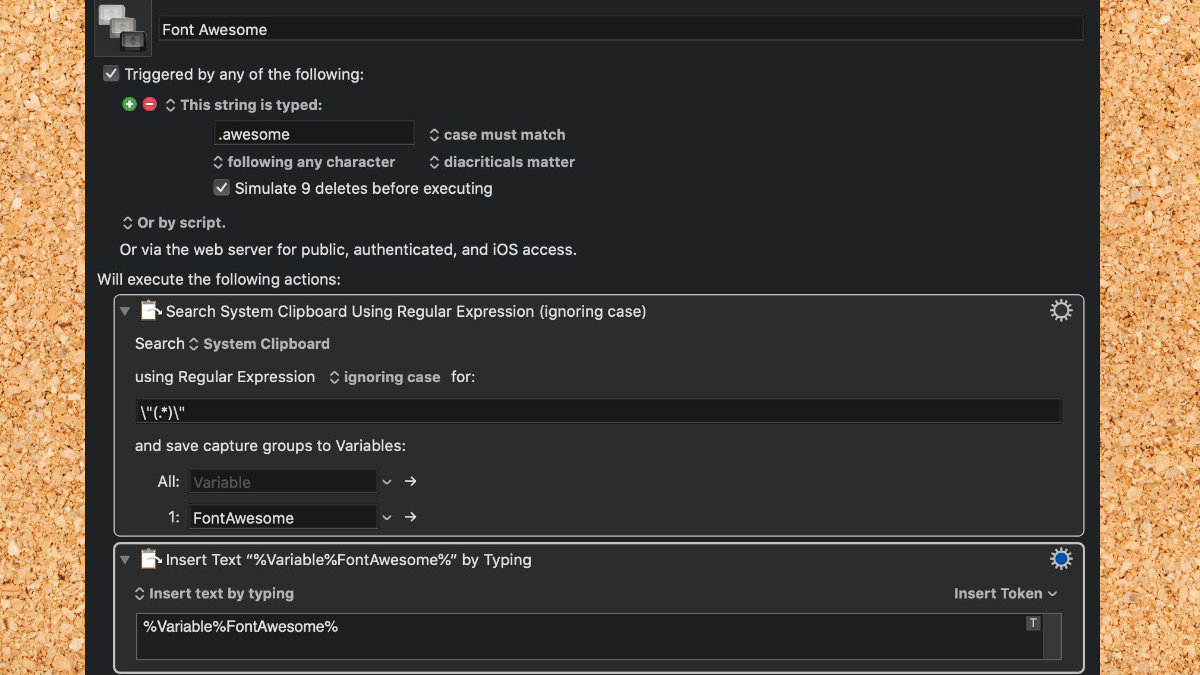This screenshot has width=1200, height=675.
Task: Click the 'Or via the web server' text line
Action: [x=348, y=250]
